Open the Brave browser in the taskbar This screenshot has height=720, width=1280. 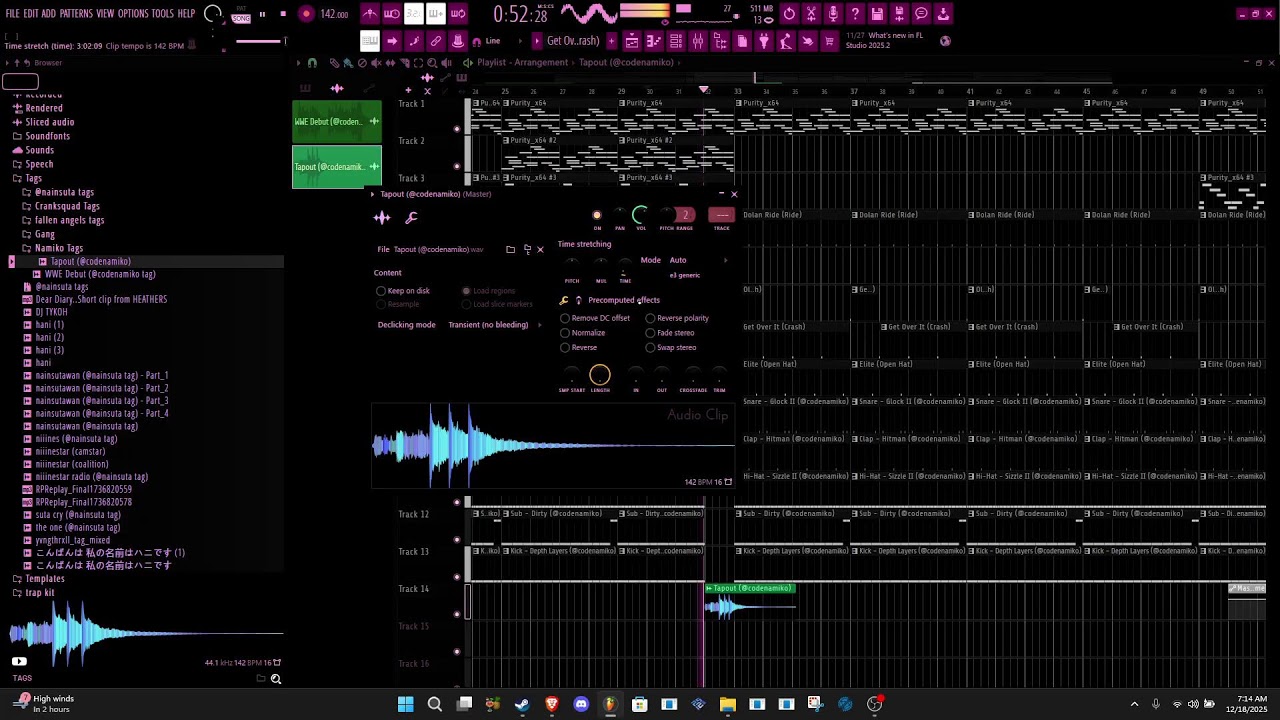coord(551,704)
